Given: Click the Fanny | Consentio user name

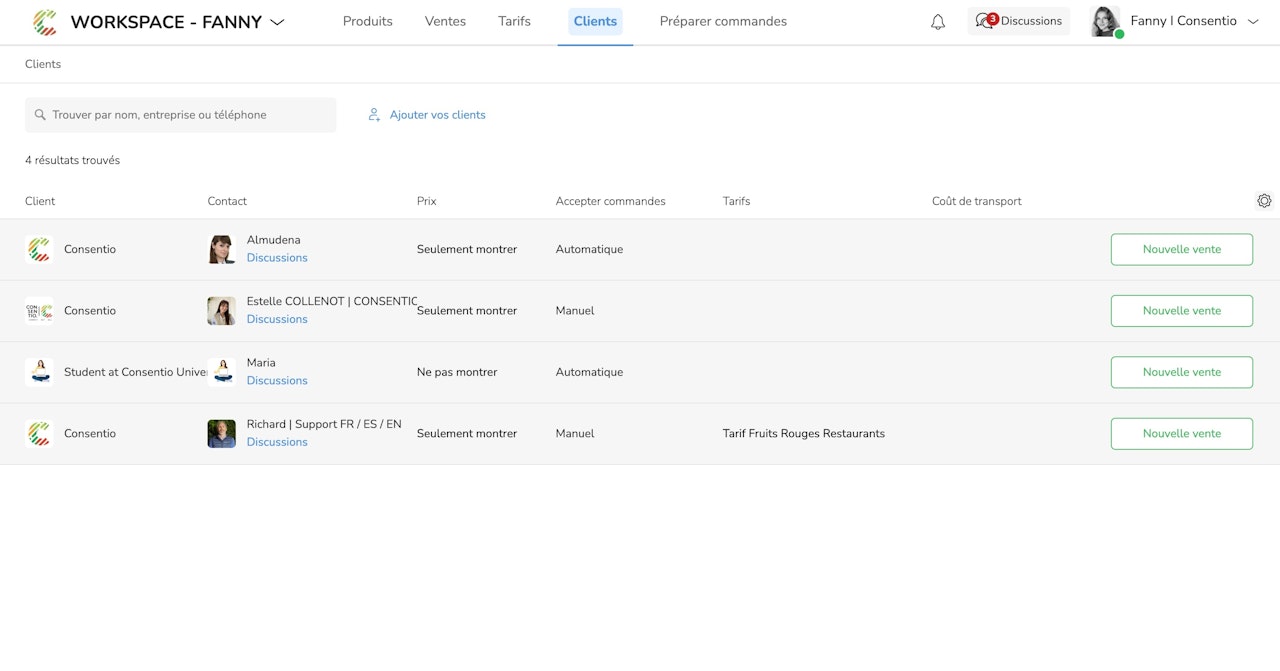Looking at the screenshot, I should 1184,21.
